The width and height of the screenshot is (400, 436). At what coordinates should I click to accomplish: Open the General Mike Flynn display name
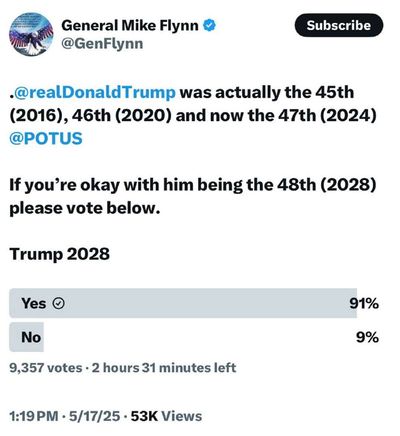(x=130, y=26)
